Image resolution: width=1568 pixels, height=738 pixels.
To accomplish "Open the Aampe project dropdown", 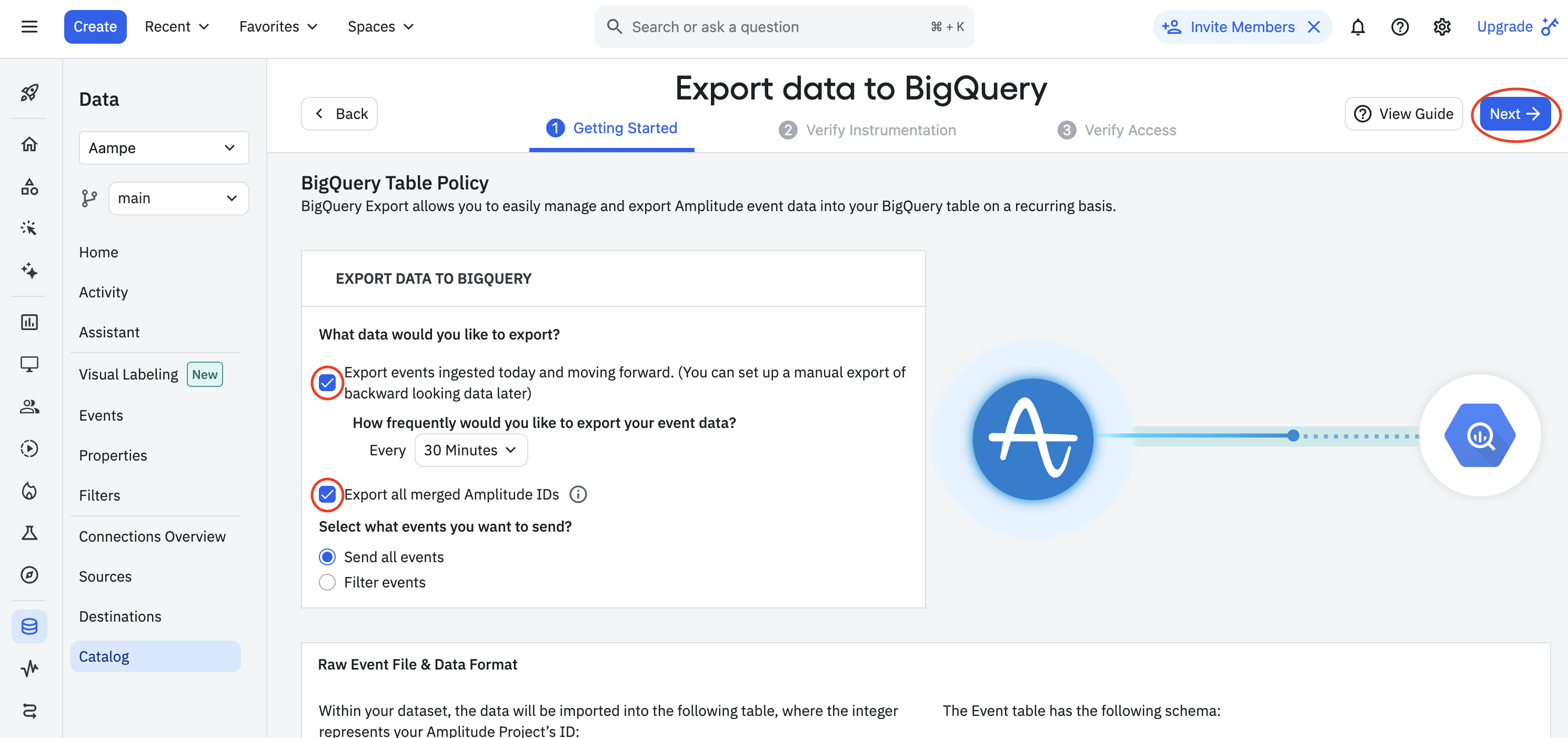I will pos(163,147).
